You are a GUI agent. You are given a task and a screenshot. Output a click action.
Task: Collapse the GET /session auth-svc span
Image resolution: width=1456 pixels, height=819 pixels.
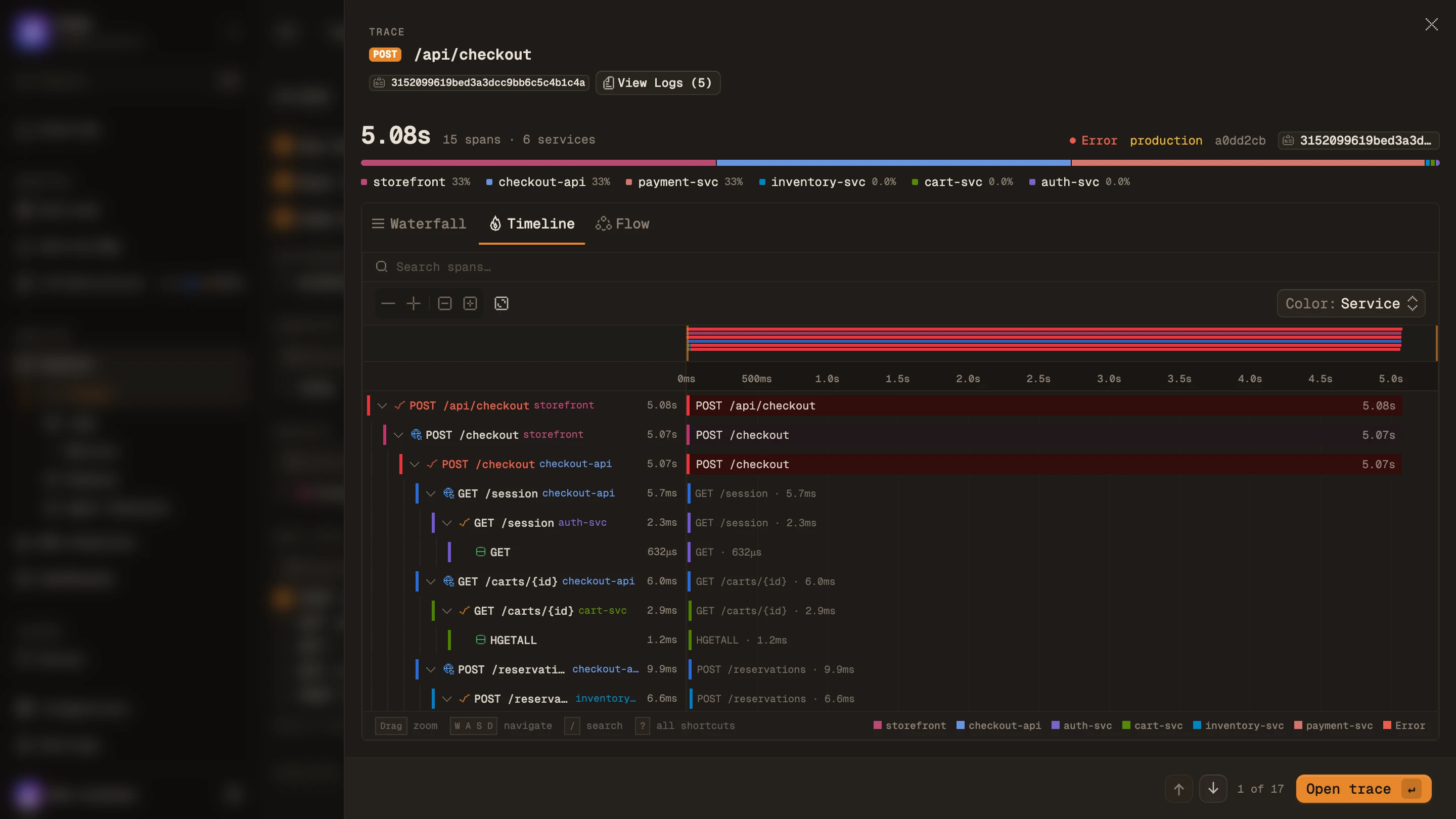[x=446, y=523]
